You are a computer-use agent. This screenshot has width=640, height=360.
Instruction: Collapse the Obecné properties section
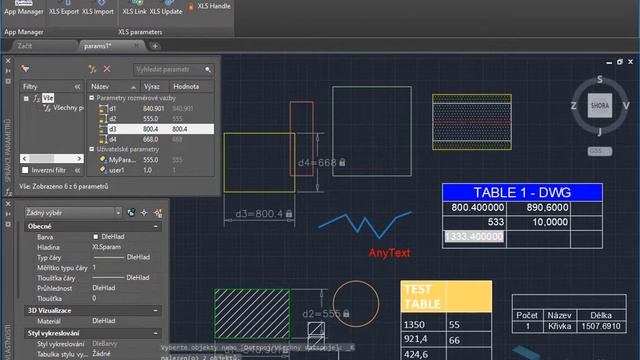(156, 226)
